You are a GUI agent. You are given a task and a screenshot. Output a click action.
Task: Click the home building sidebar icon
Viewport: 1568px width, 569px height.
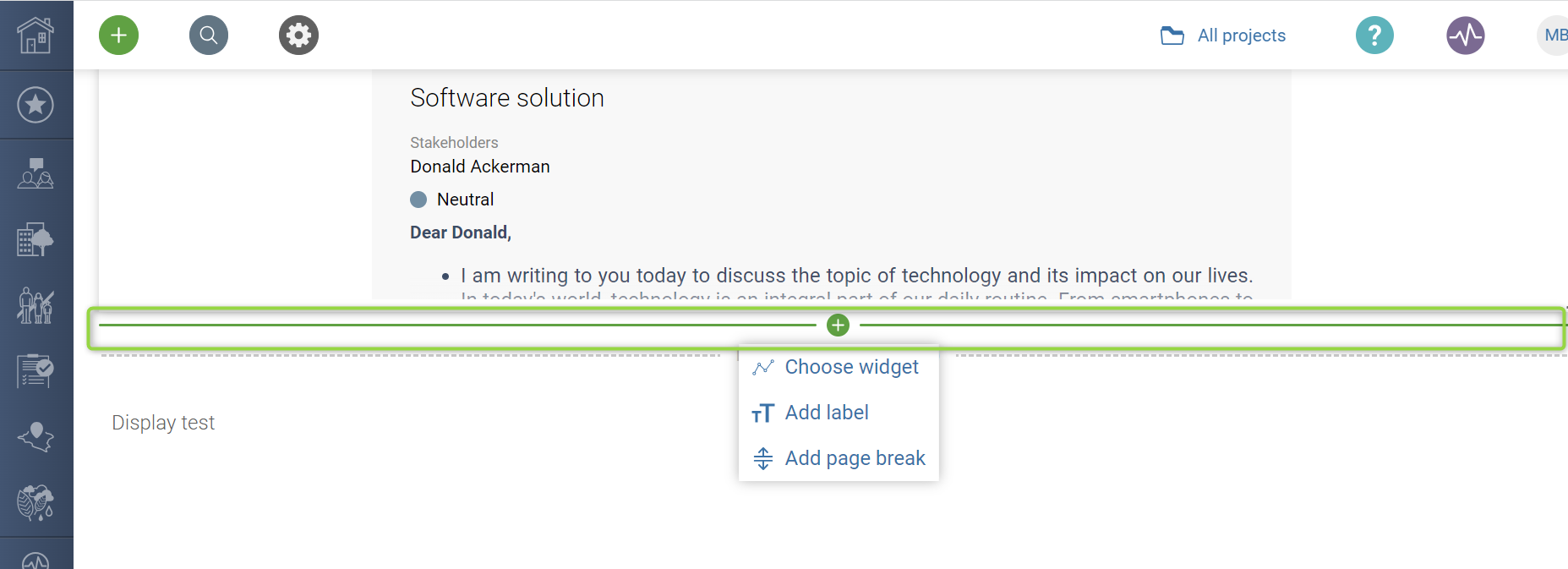(x=36, y=36)
